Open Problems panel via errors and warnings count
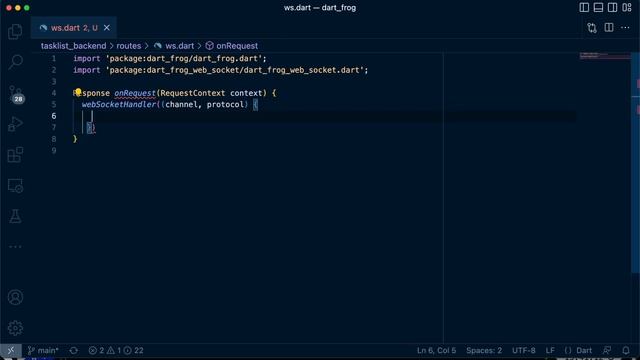640x360 pixels. click(x=116, y=350)
